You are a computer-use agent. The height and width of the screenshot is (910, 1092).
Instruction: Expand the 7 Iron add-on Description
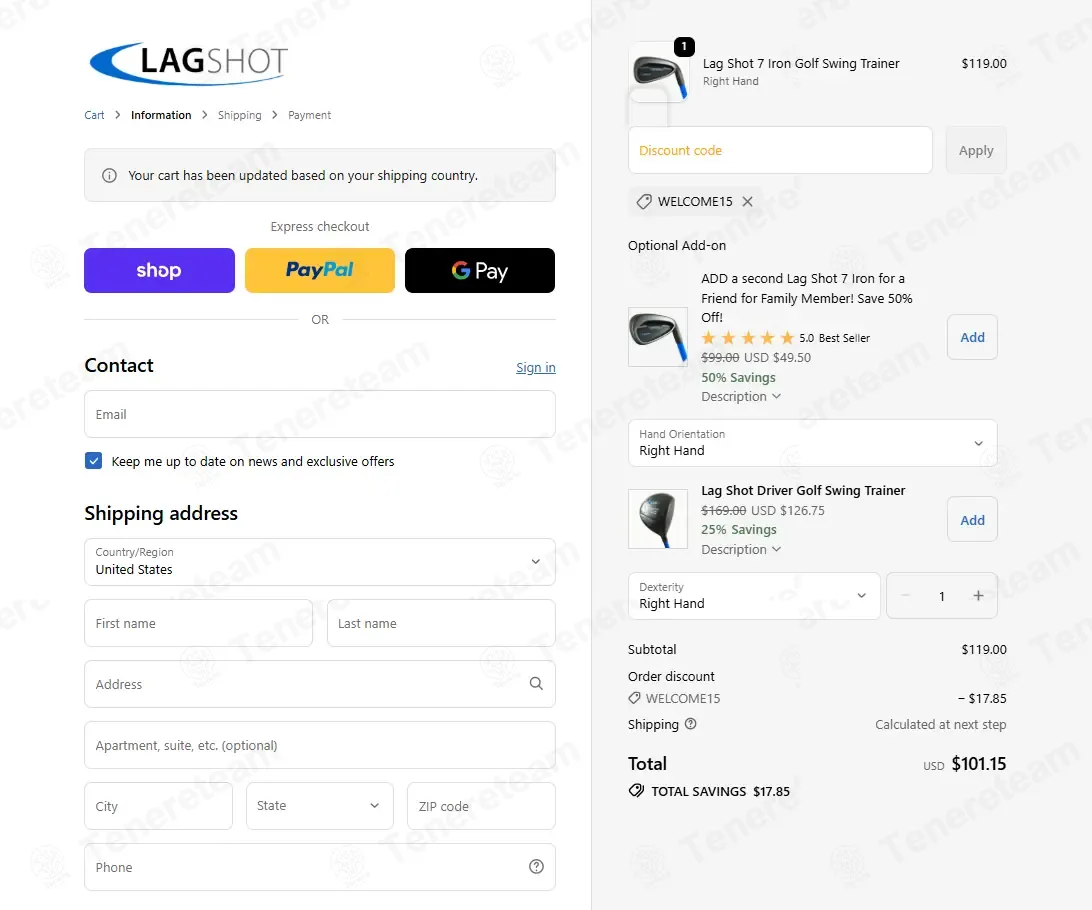pyautogui.click(x=741, y=396)
